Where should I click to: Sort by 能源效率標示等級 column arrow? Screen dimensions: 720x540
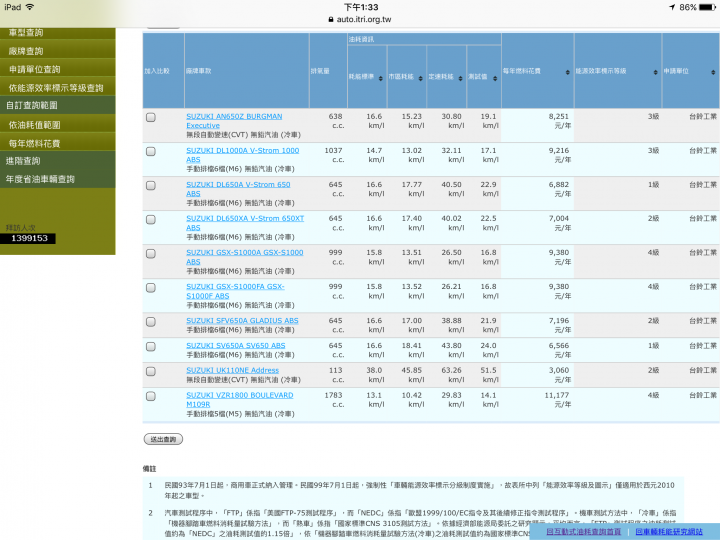(655, 72)
